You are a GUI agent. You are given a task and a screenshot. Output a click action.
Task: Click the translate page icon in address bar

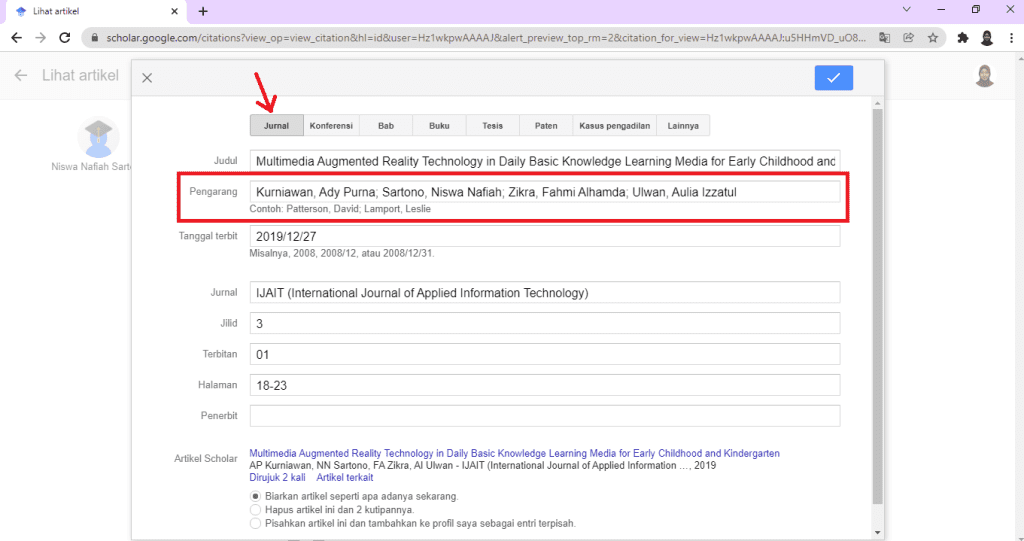coord(884,38)
